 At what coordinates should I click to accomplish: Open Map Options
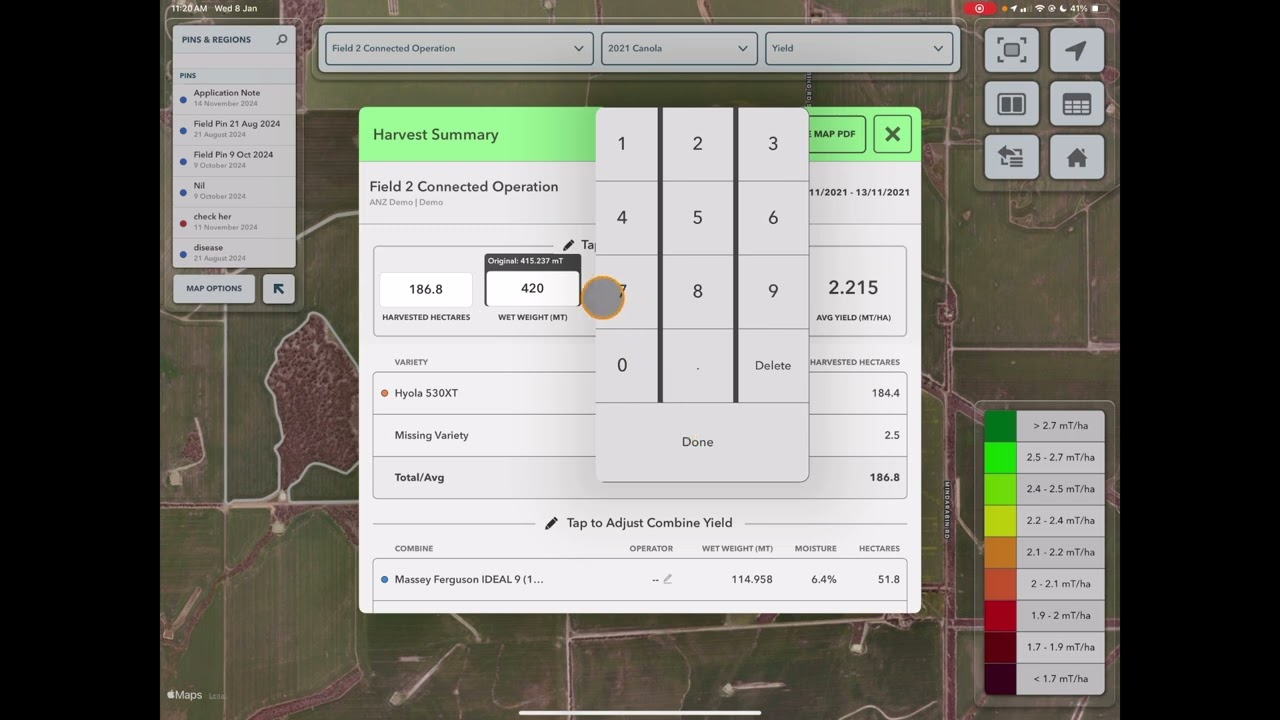(214, 289)
